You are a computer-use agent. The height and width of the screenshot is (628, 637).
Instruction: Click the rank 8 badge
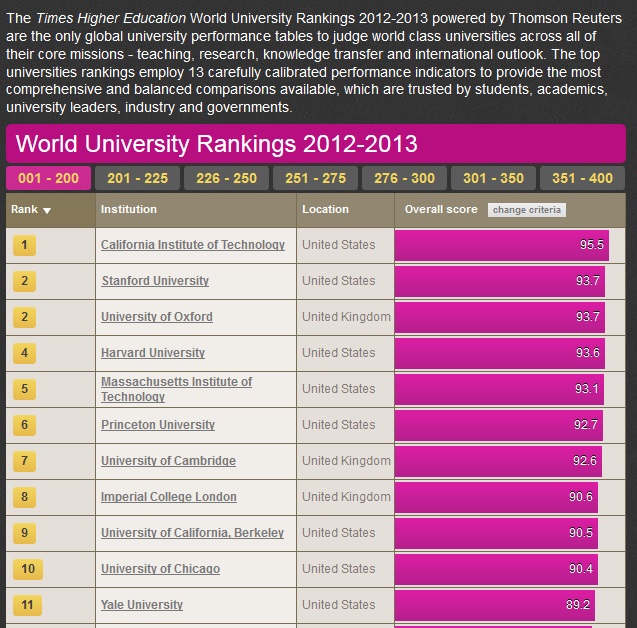click(24, 497)
